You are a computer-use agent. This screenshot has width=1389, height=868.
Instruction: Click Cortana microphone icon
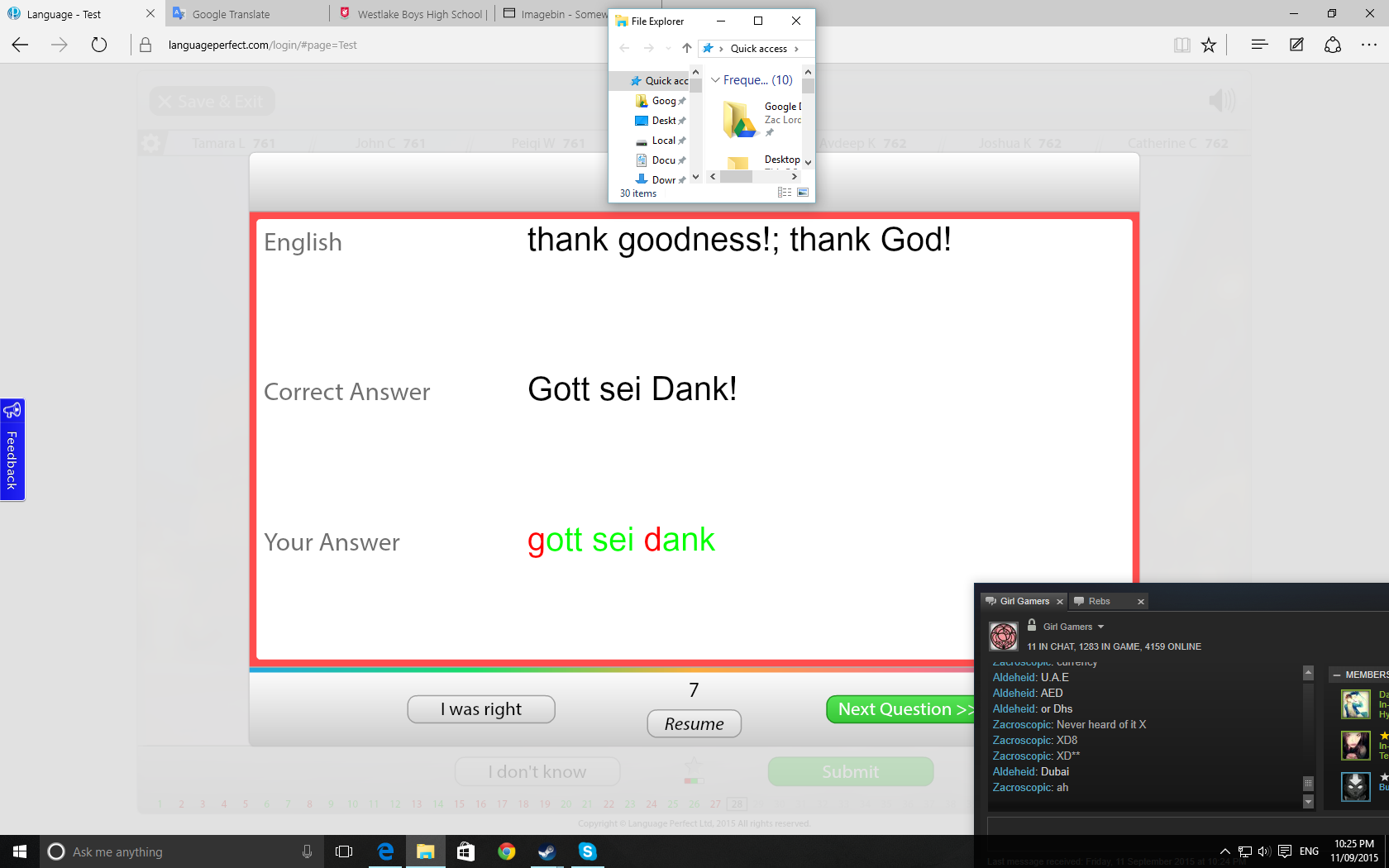point(307,851)
